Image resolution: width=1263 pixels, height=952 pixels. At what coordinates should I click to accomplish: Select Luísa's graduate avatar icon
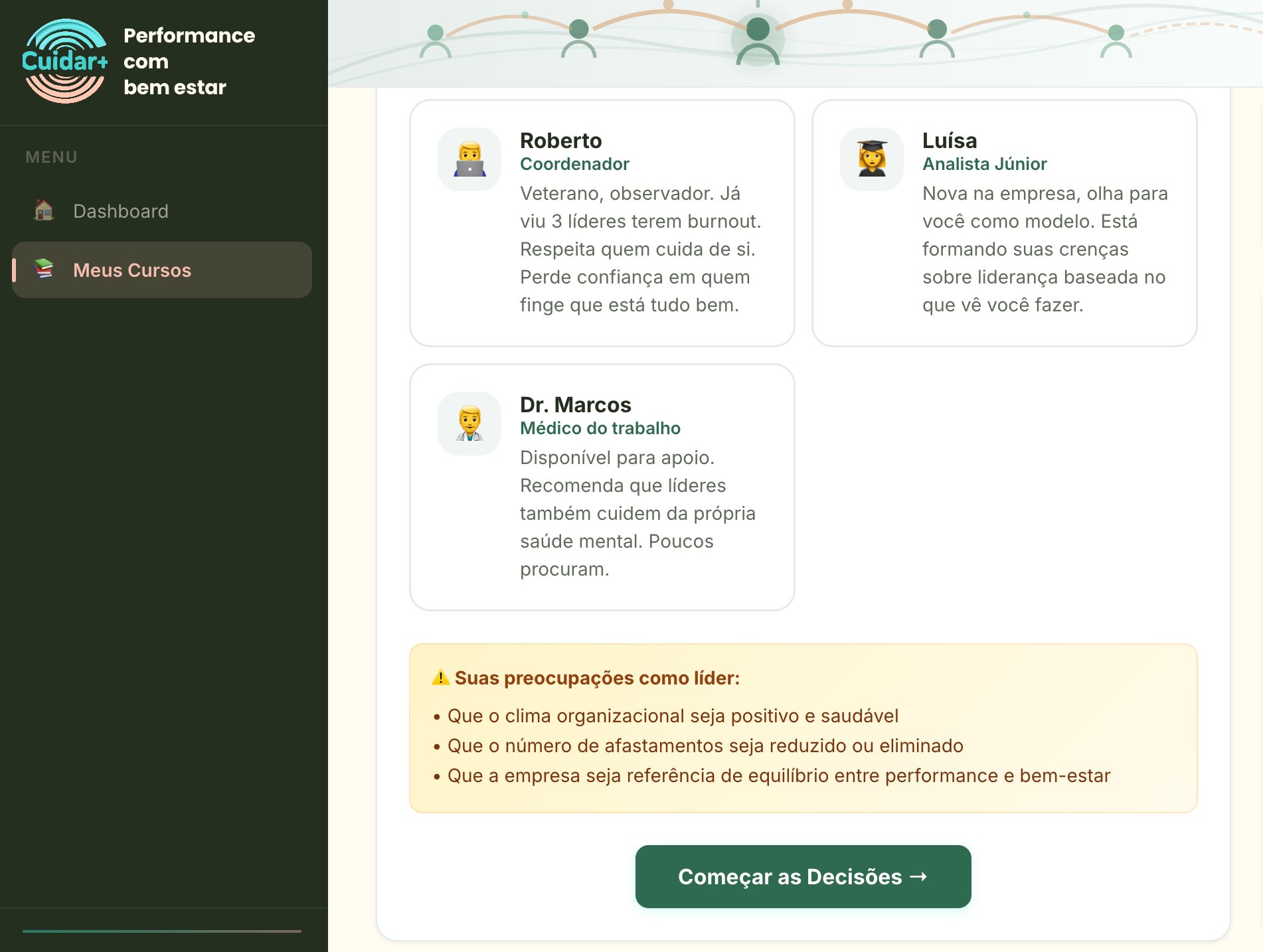(x=872, y=159)
